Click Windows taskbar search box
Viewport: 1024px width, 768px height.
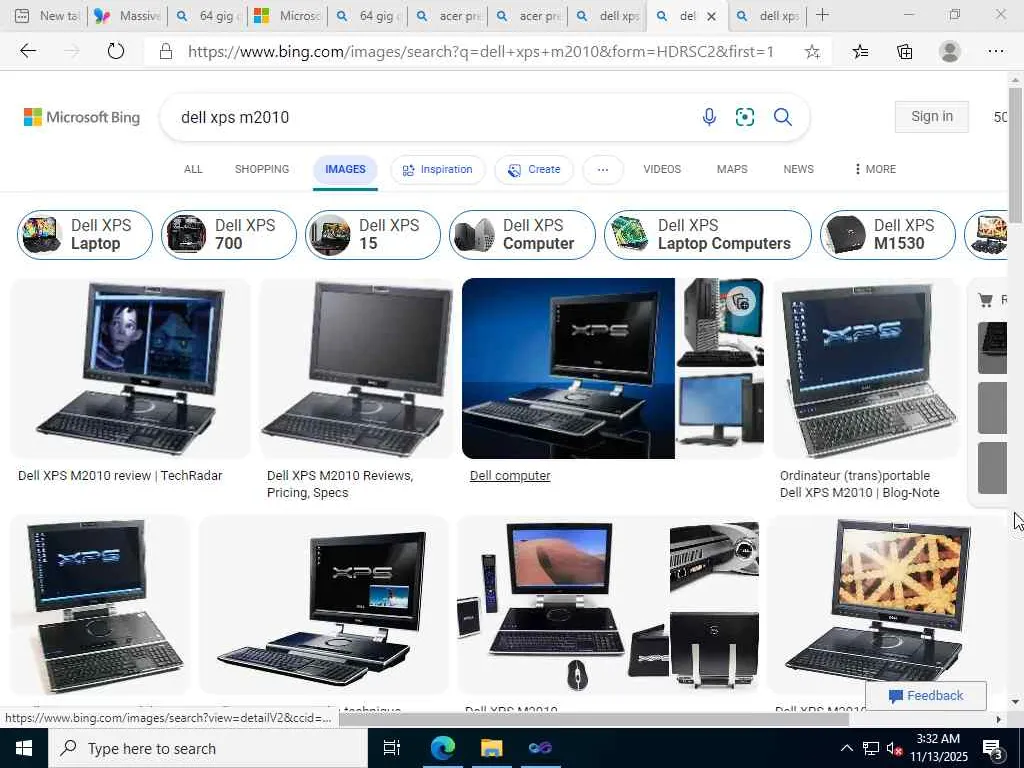click(207, 748)
